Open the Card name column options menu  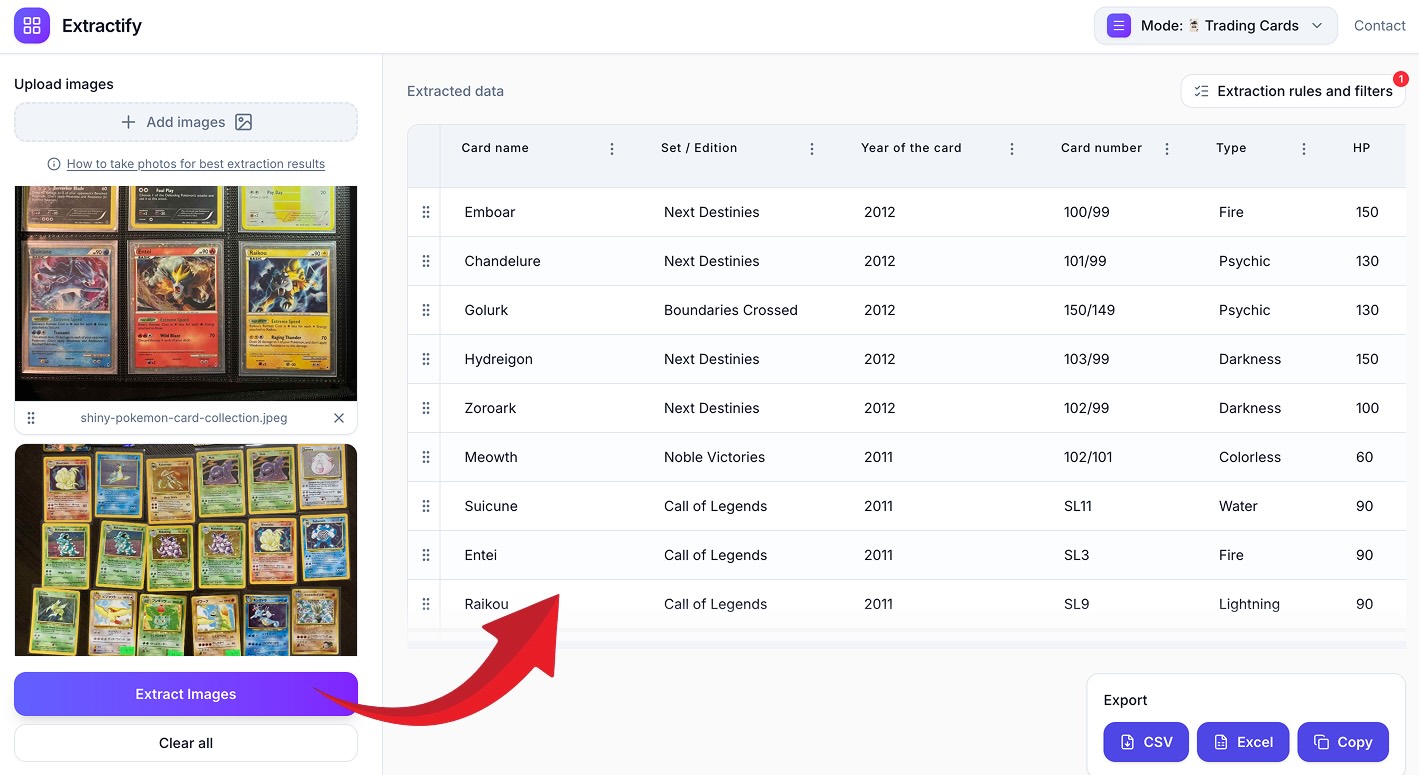point(612,149)
